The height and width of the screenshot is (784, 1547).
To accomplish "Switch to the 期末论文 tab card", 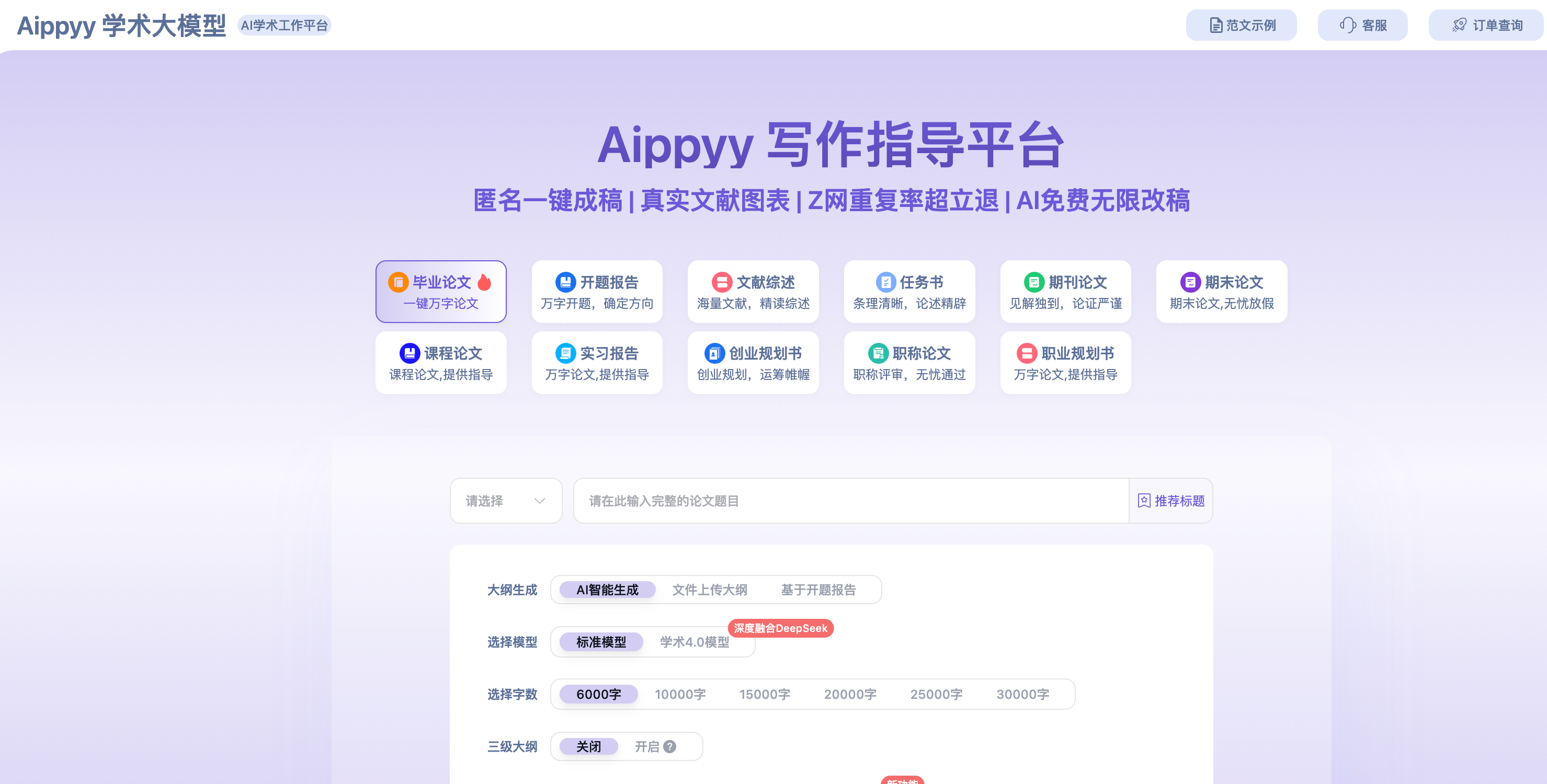I will 1222,291.
